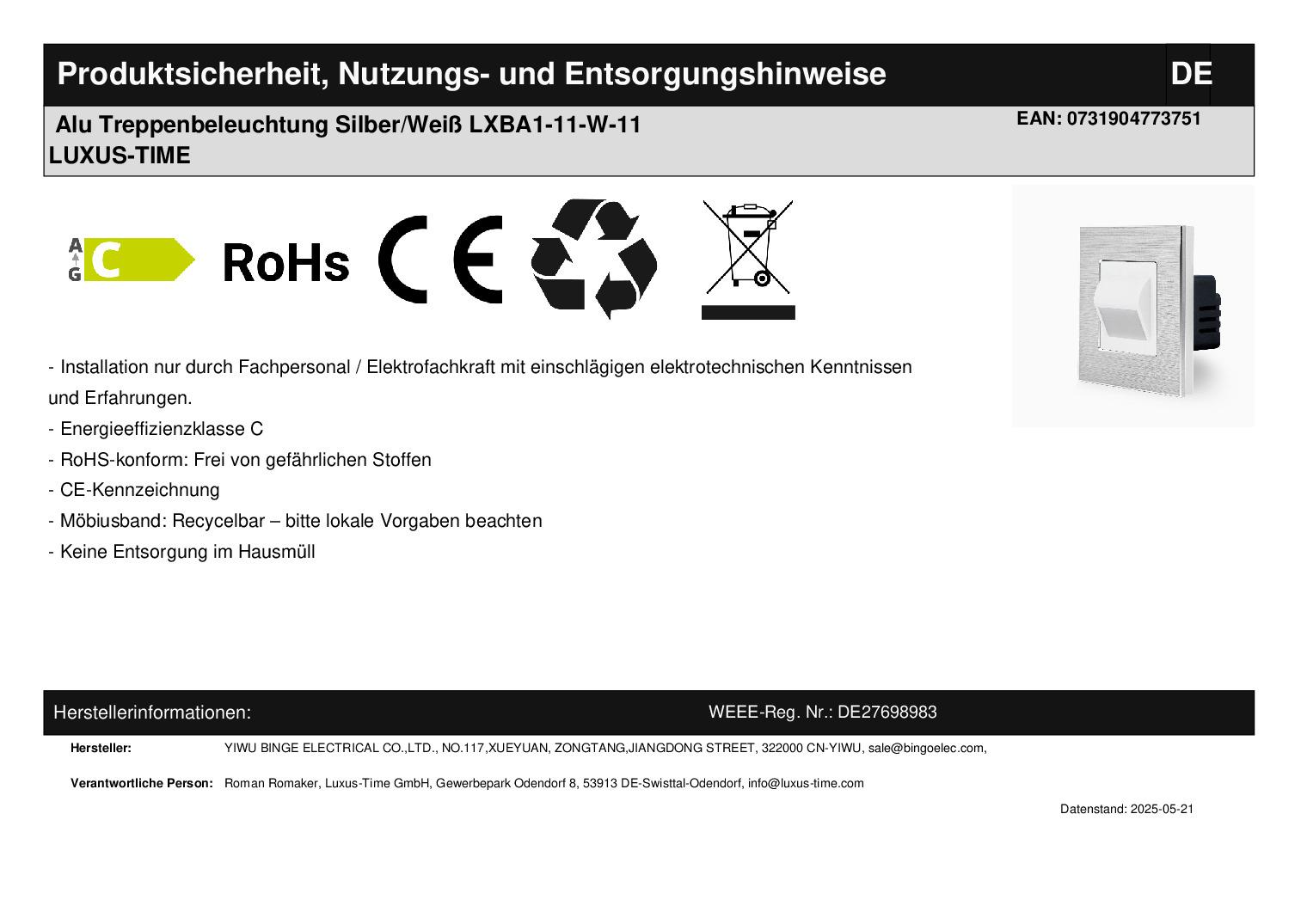Click the YIWU BINGE ELECTRICAL CO.,LTD. address line
1307x924 pixels.
605,748
